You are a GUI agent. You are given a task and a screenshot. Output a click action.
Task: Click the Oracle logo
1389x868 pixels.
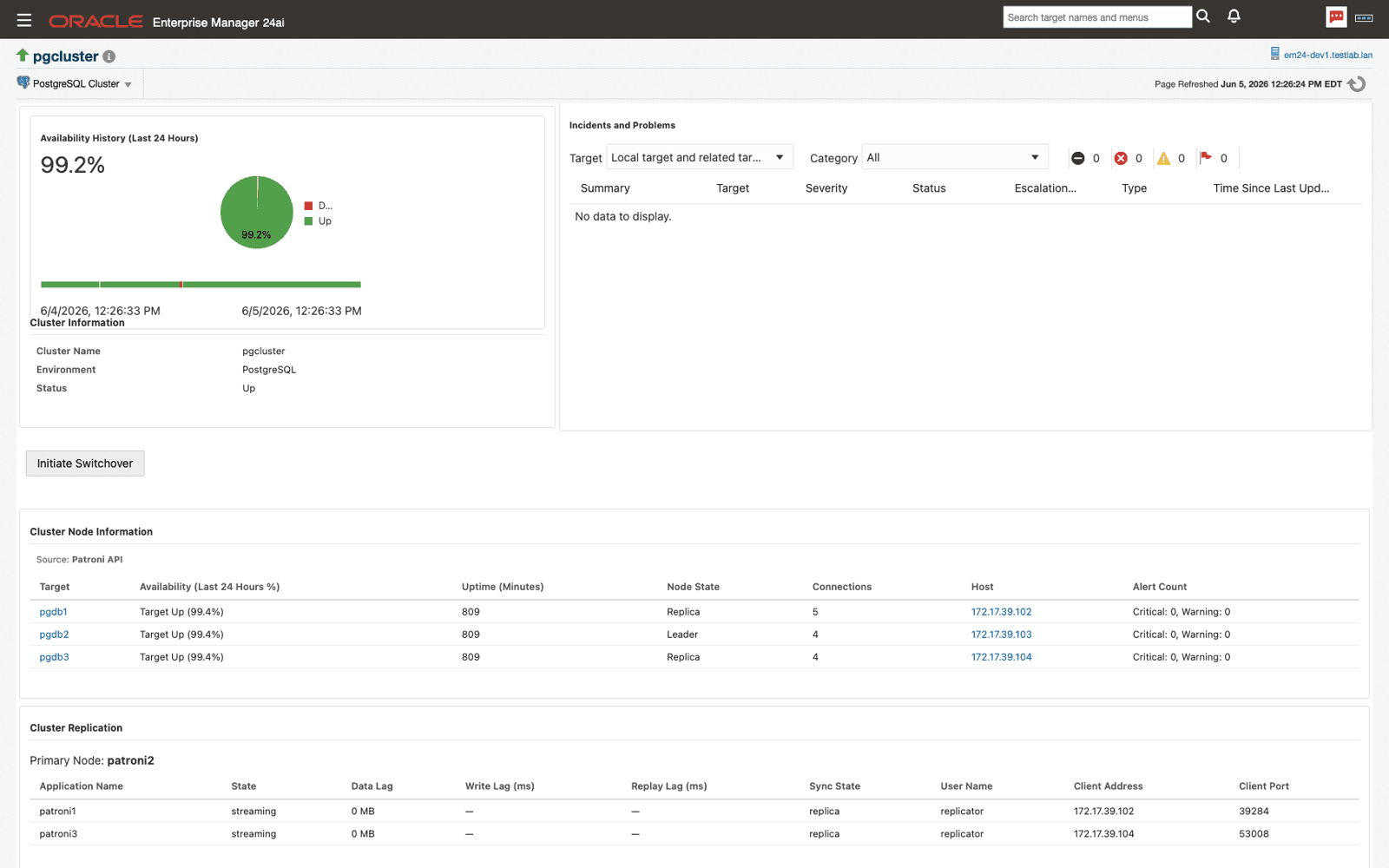[x=95, y=21]
